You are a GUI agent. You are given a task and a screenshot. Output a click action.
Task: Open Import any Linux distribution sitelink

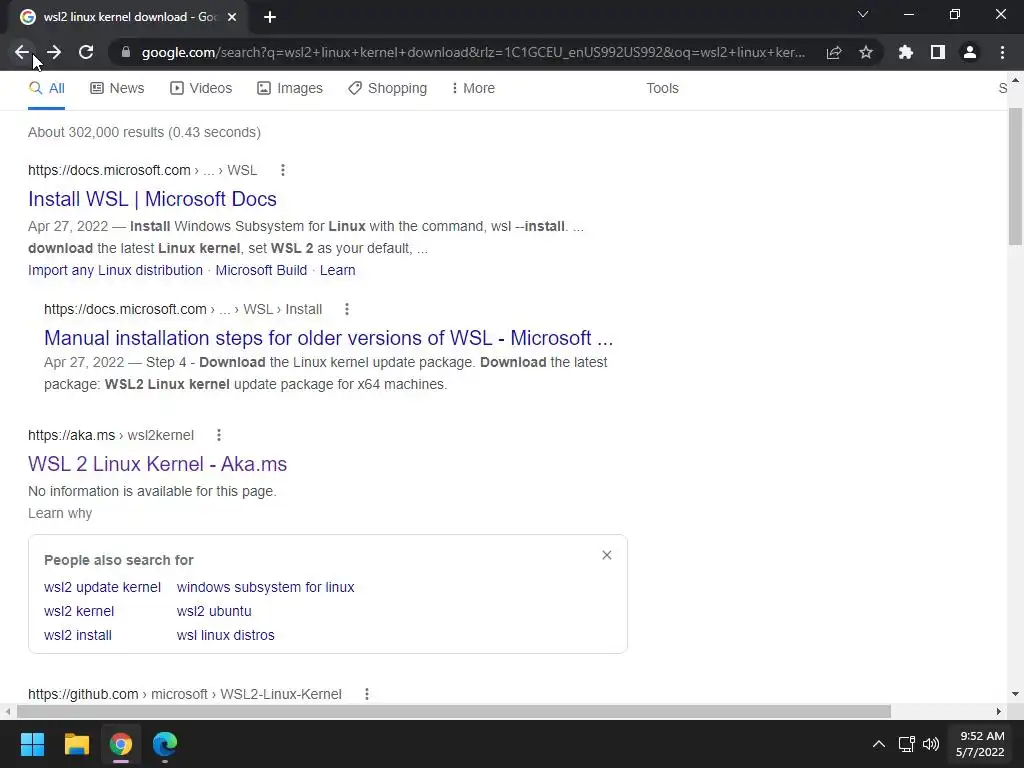(x=116, y=270)
